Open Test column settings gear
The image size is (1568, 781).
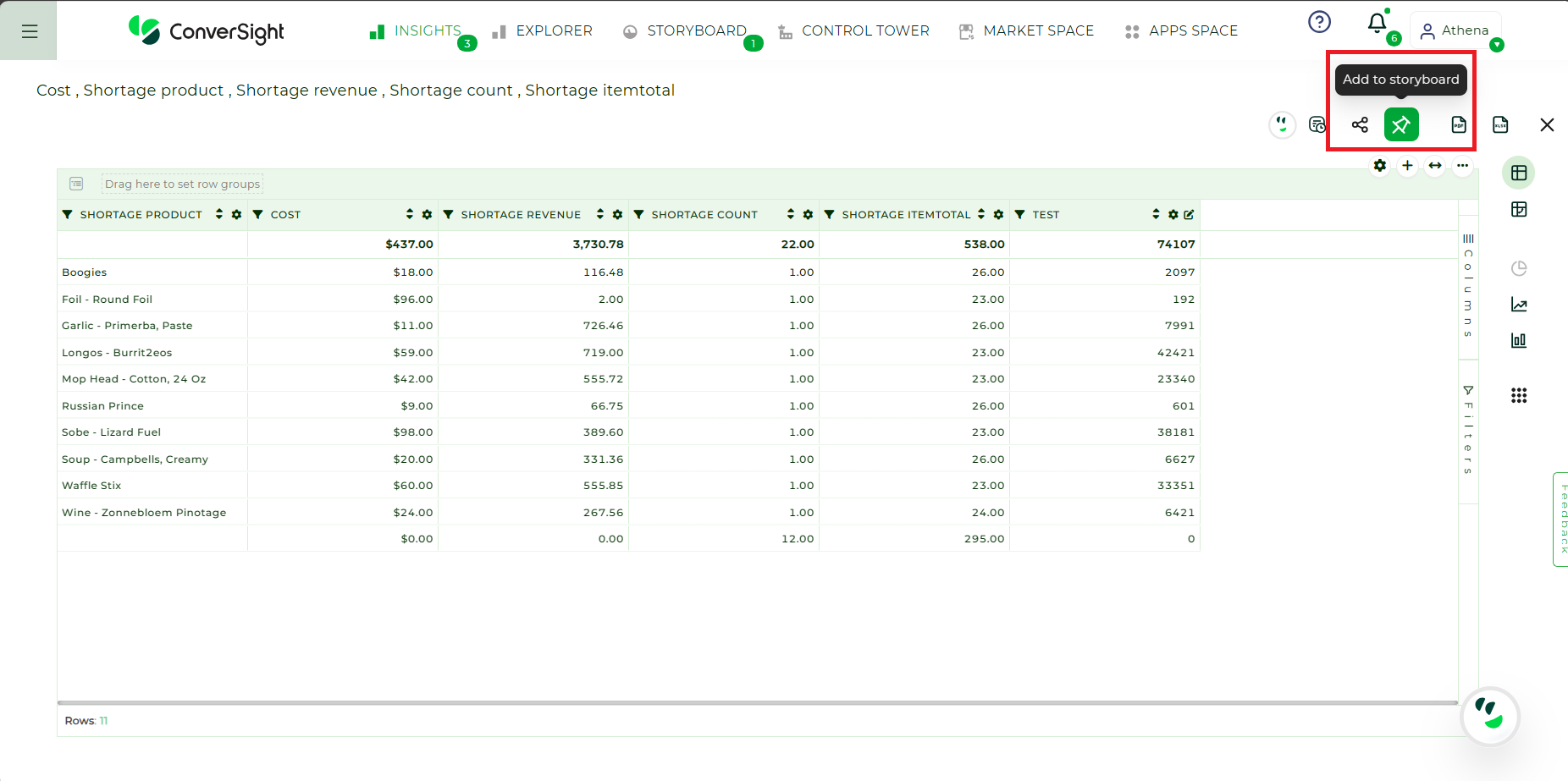[x=1173, y=215]
